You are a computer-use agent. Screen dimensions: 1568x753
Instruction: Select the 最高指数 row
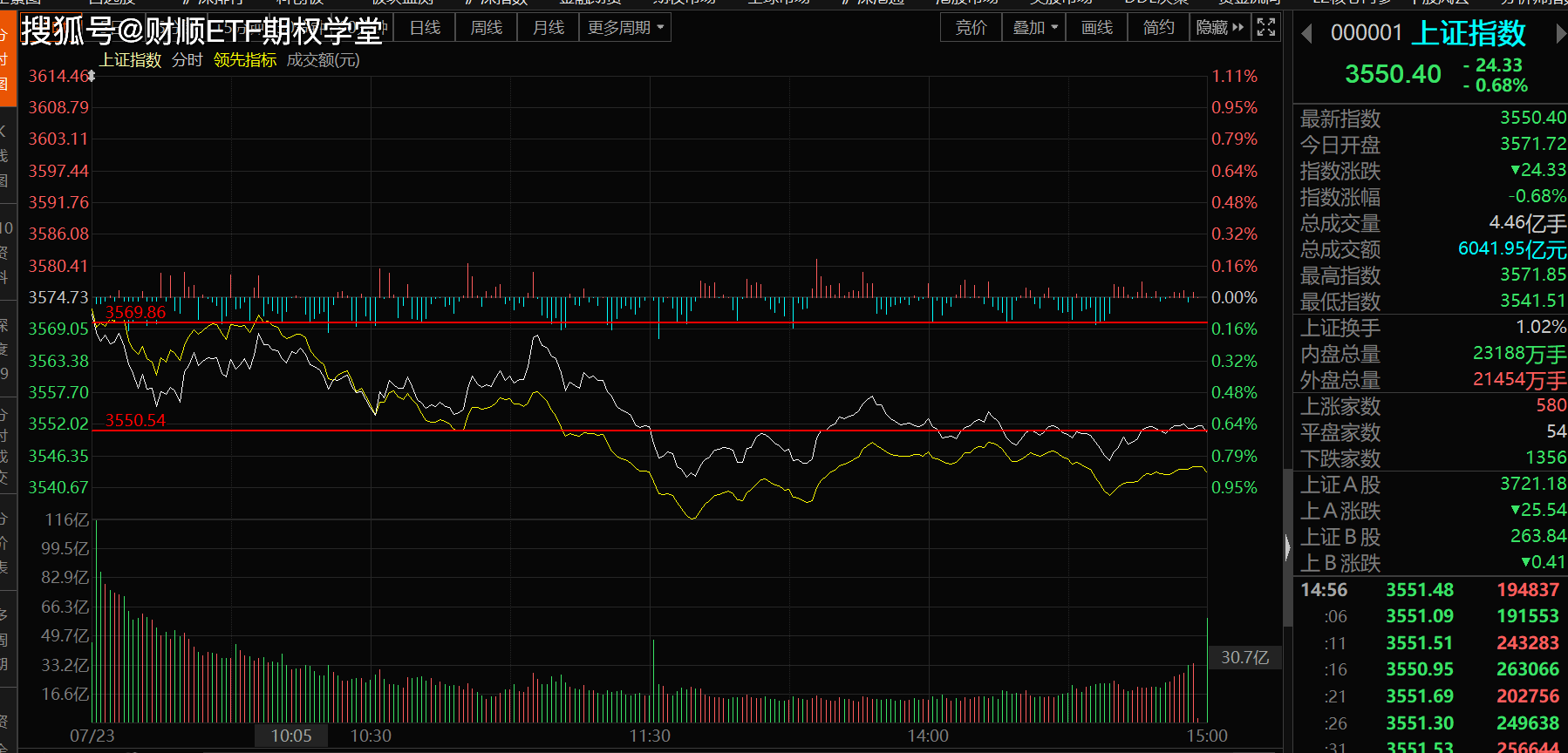pyautogui.click(x=1433, y=275)
